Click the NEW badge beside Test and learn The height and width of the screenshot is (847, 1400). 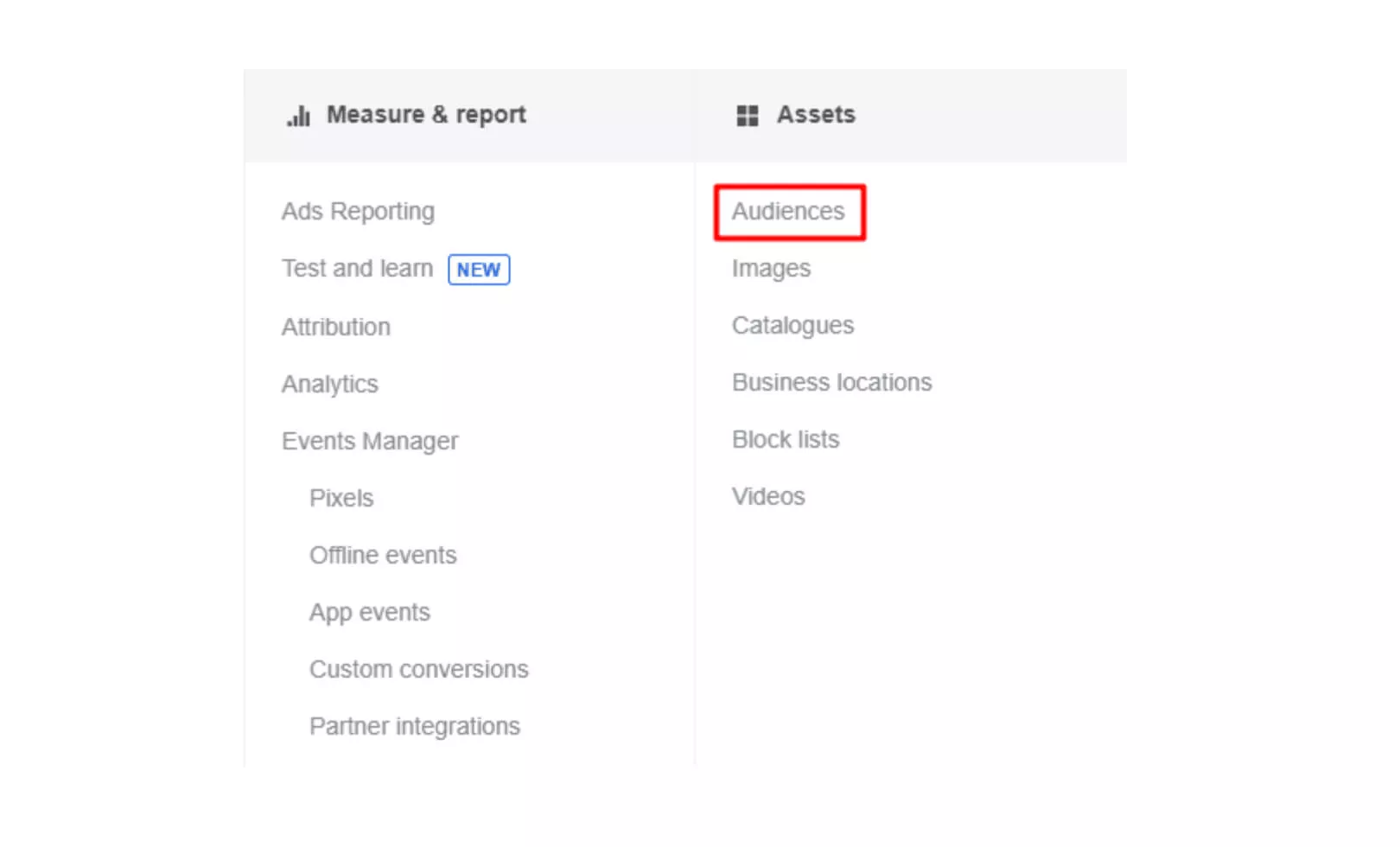point(479,270)
